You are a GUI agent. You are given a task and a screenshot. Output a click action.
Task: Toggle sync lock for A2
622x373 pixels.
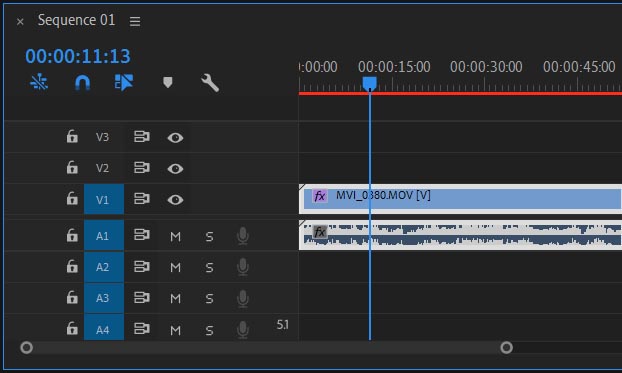click(x=142, y=266)
